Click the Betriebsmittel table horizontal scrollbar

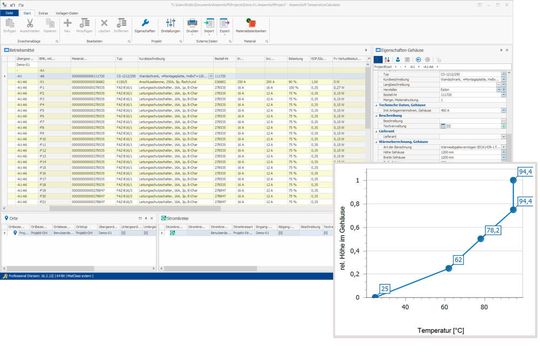coord(135,208)
